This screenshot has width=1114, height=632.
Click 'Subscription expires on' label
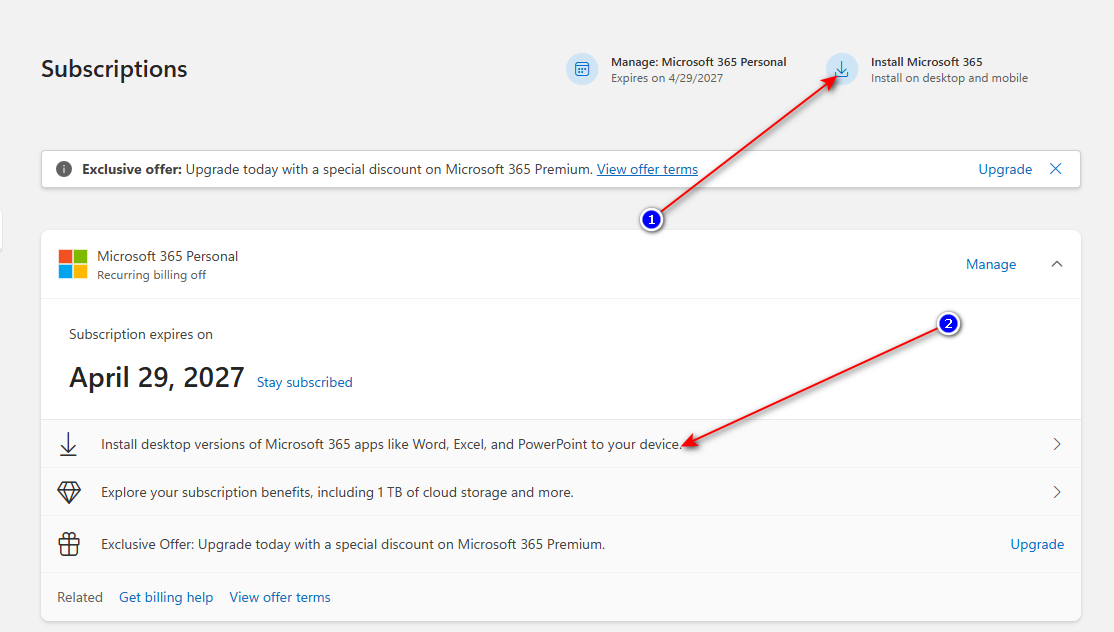141,334
